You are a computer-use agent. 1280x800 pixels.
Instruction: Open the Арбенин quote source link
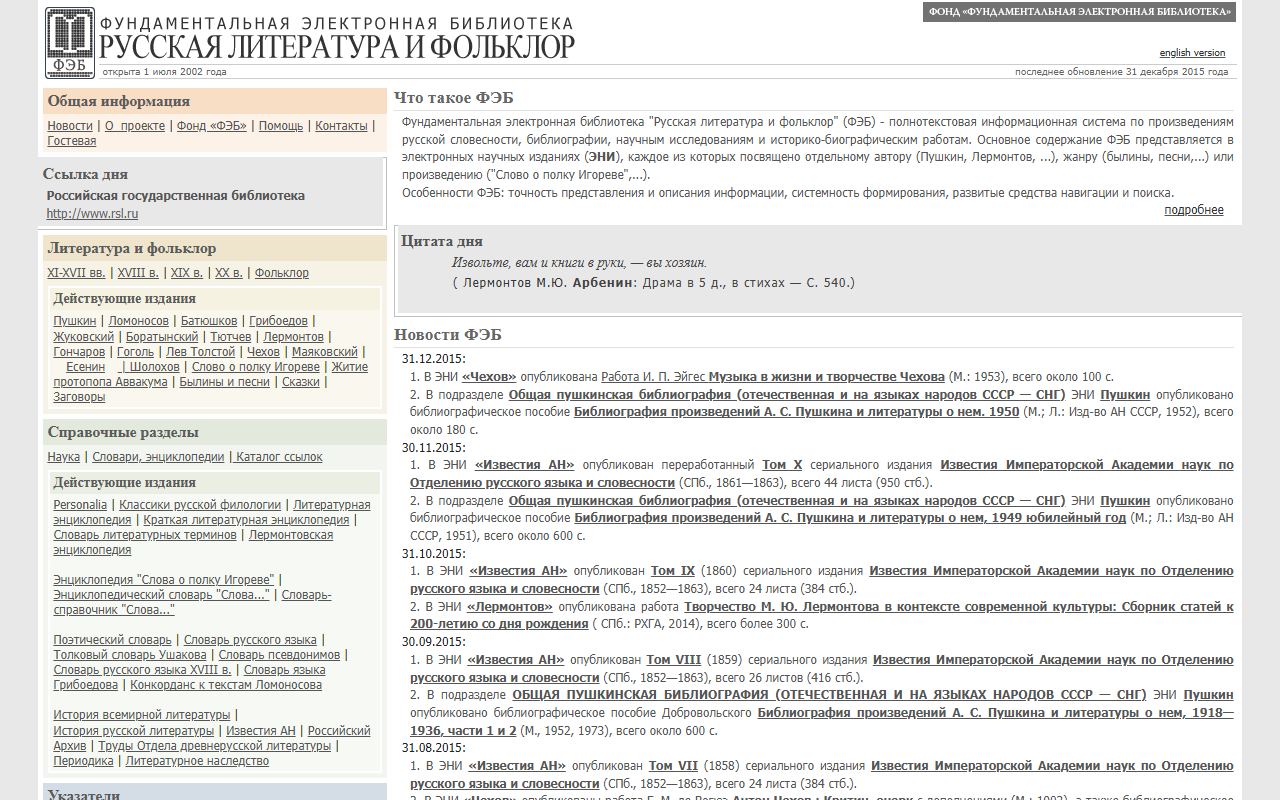(x=603, y=283)
